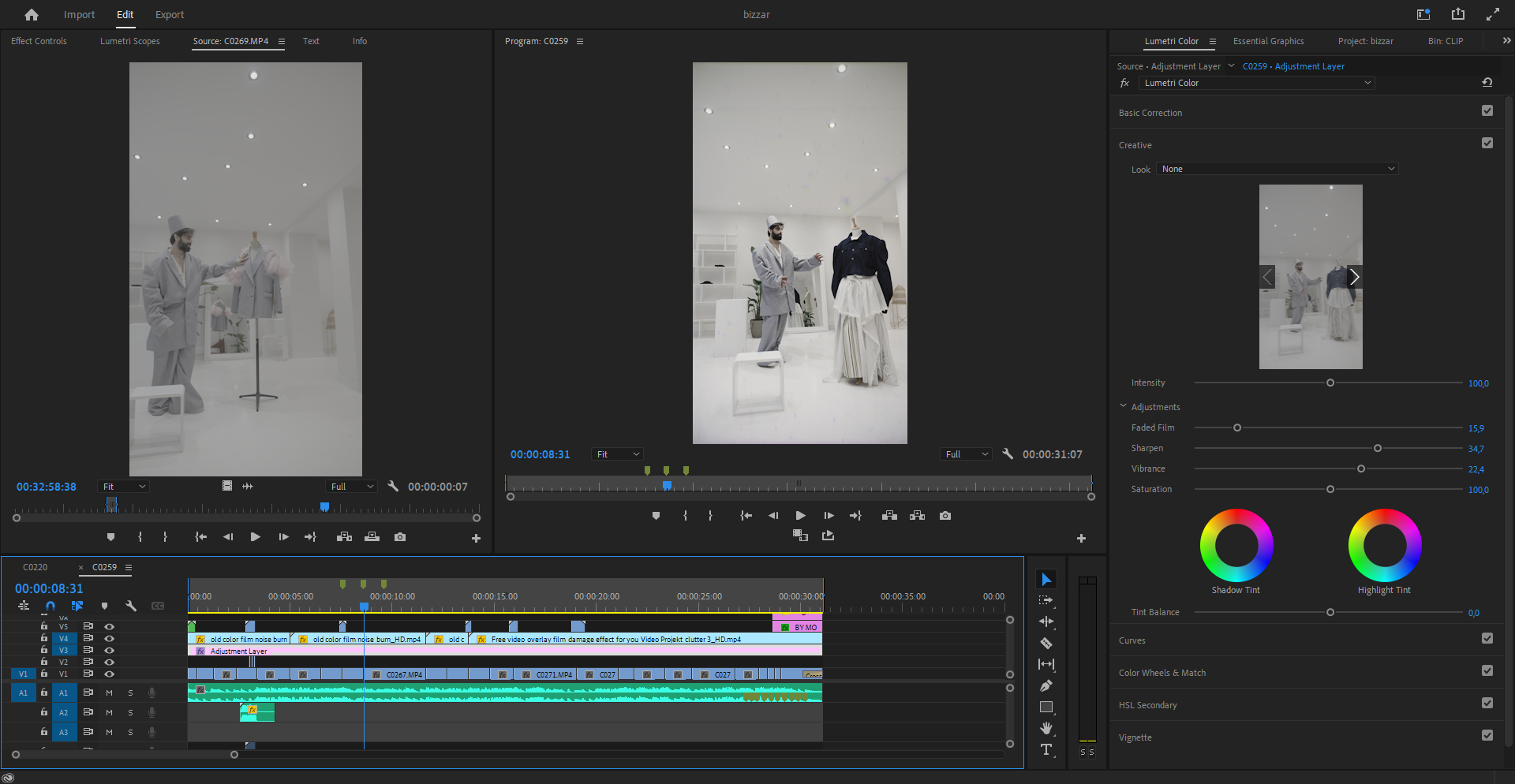Viewport: 1515px width, 784px height.
Task: Select the Razor tool in tools panel
Action: coord(1046,643)
